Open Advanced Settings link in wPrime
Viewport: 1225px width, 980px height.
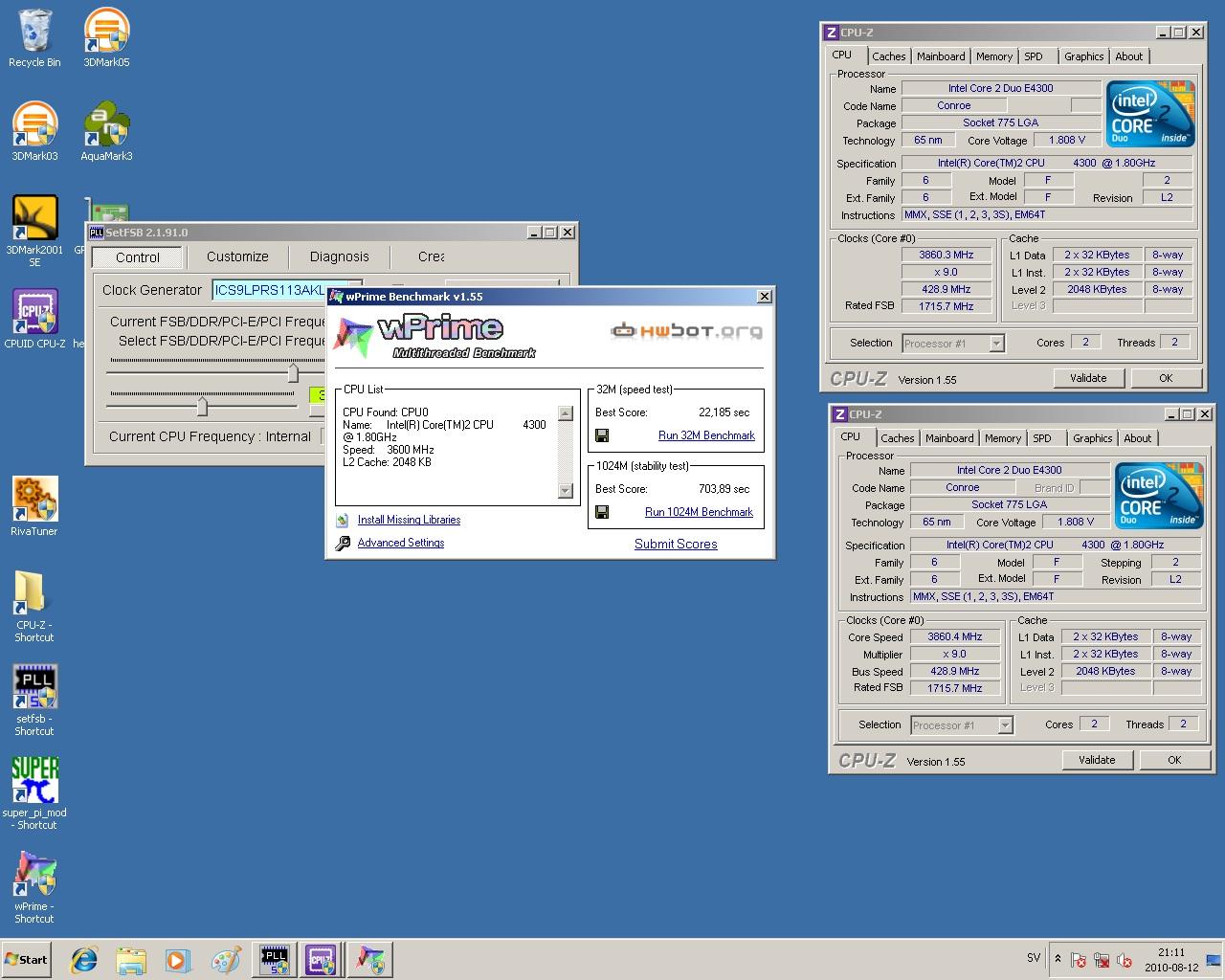[401, 543]
